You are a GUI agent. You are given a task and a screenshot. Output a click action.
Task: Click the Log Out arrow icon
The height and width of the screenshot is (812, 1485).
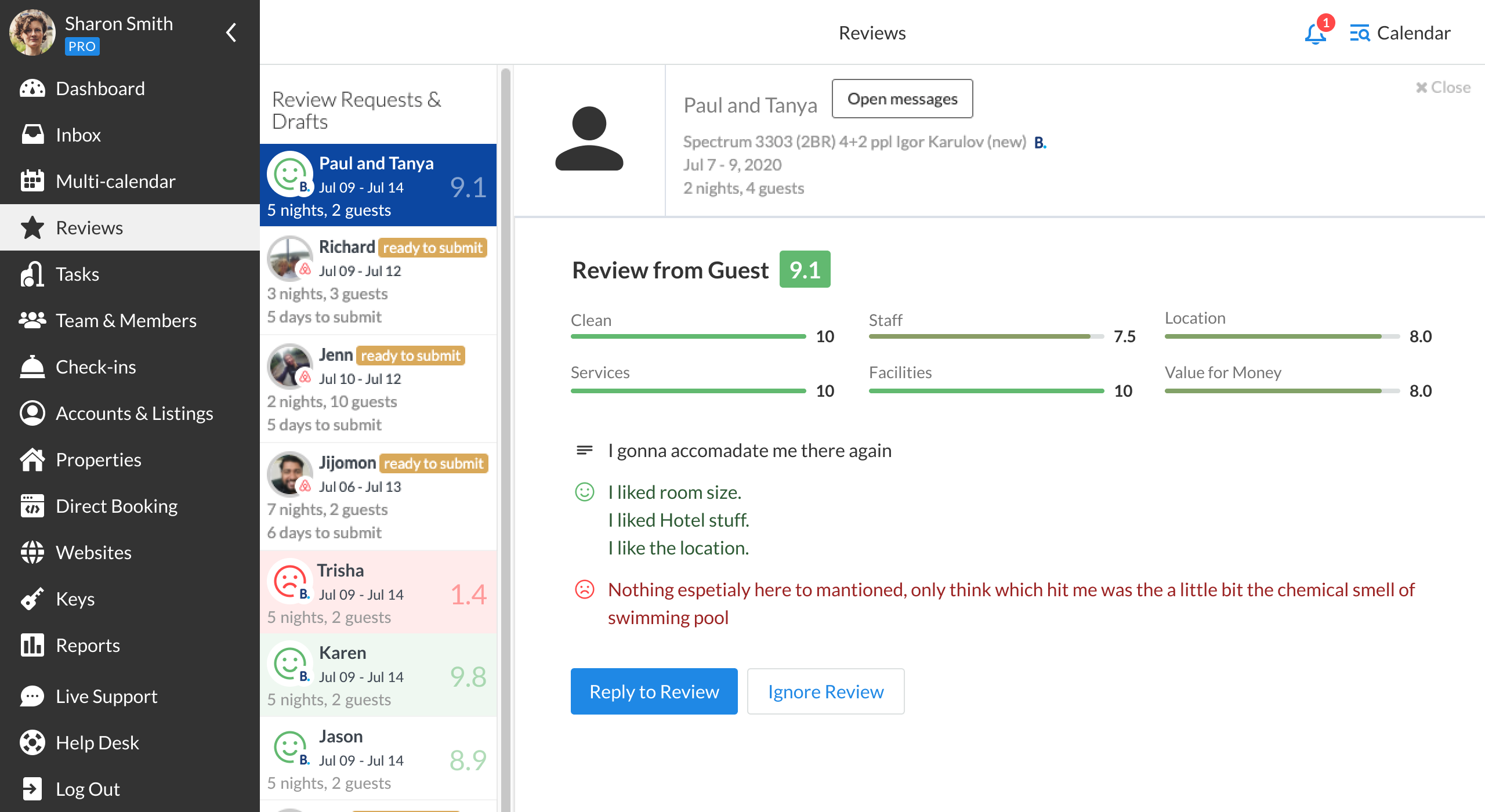pos(32,789)
